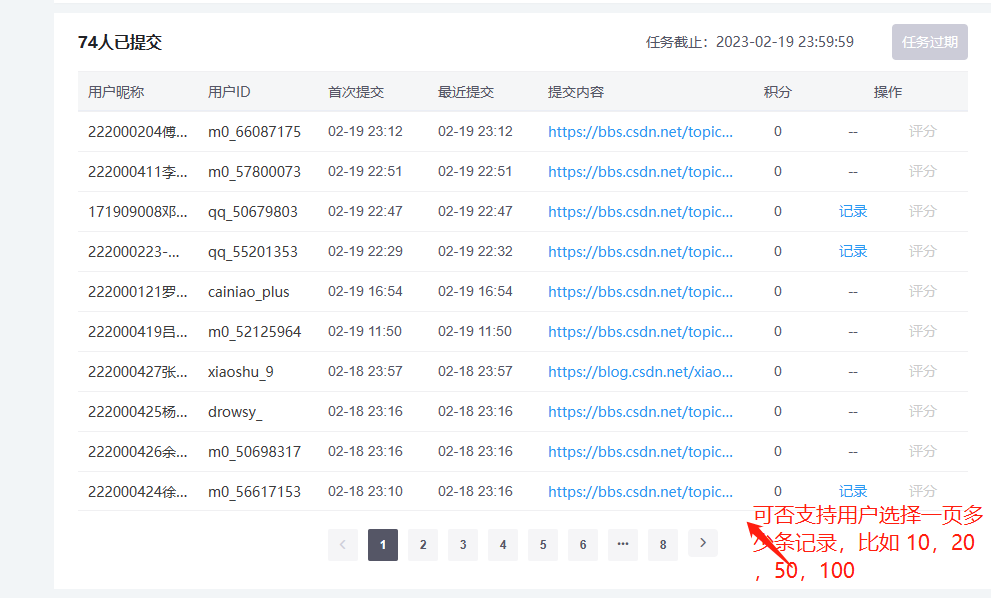This screenshot has height=598, width=991.
Task: Select nickname 222000426余...
Action: pyautogui.click(x=138, y=452)
